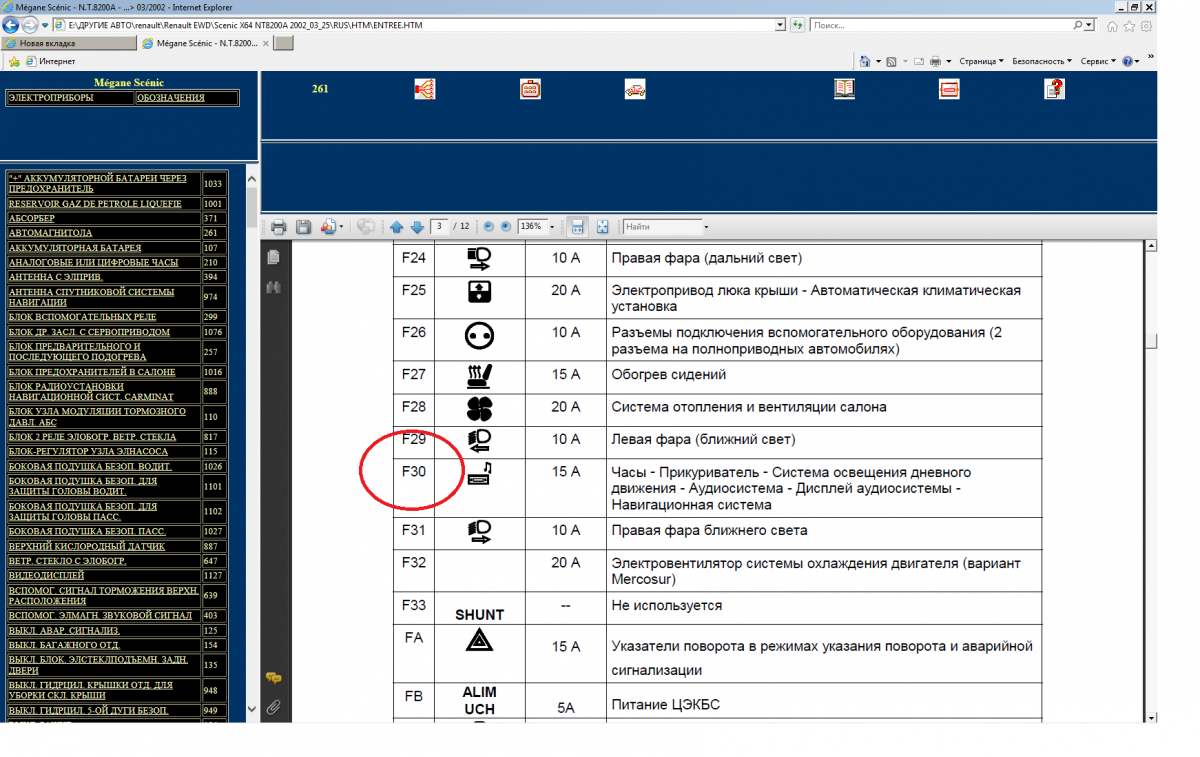Open the search provider dropdown arrow

(x=1090, y=24)
